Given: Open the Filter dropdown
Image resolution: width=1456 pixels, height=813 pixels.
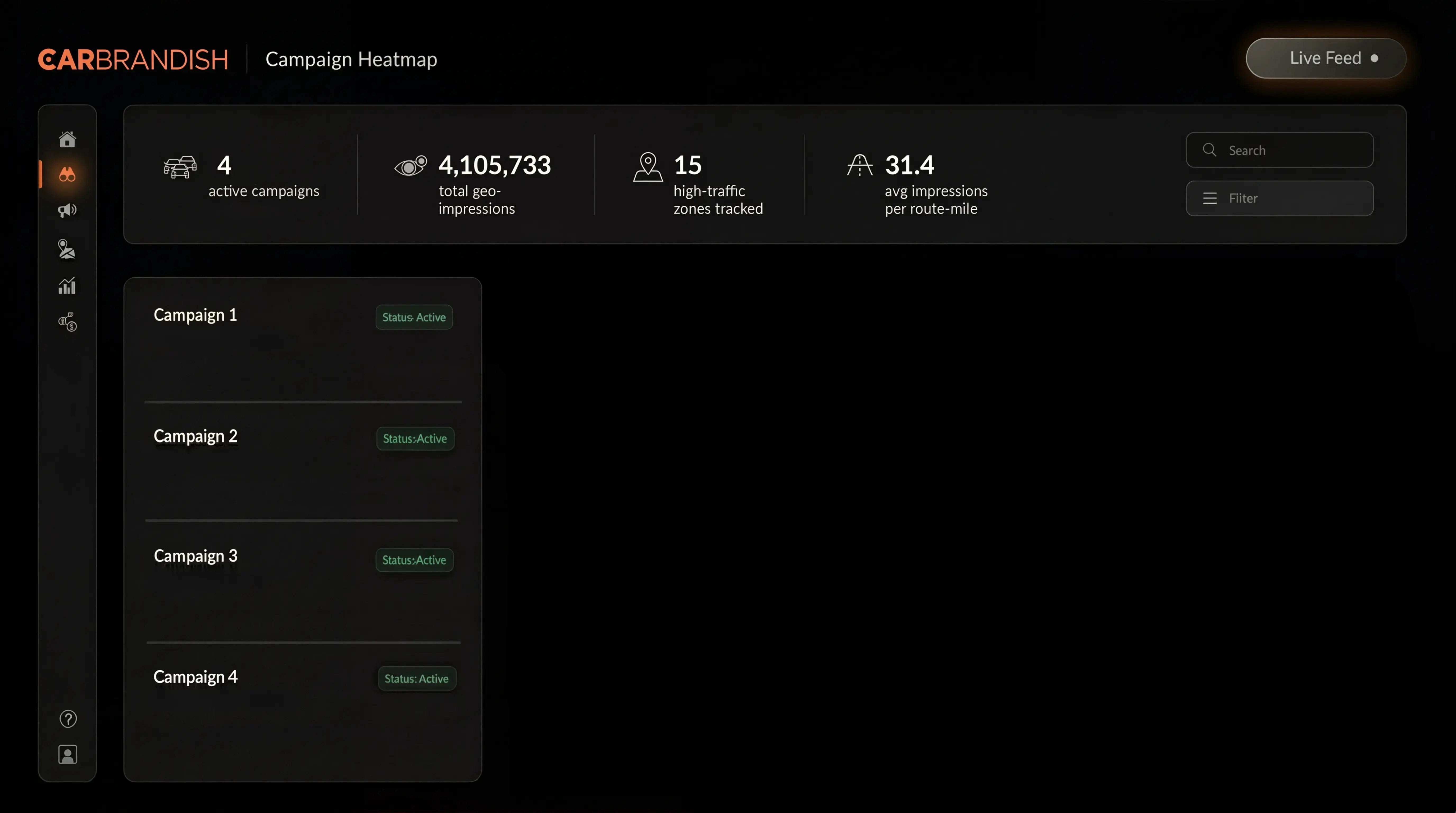Looking at the screenshot, I should click(1279, 198).
